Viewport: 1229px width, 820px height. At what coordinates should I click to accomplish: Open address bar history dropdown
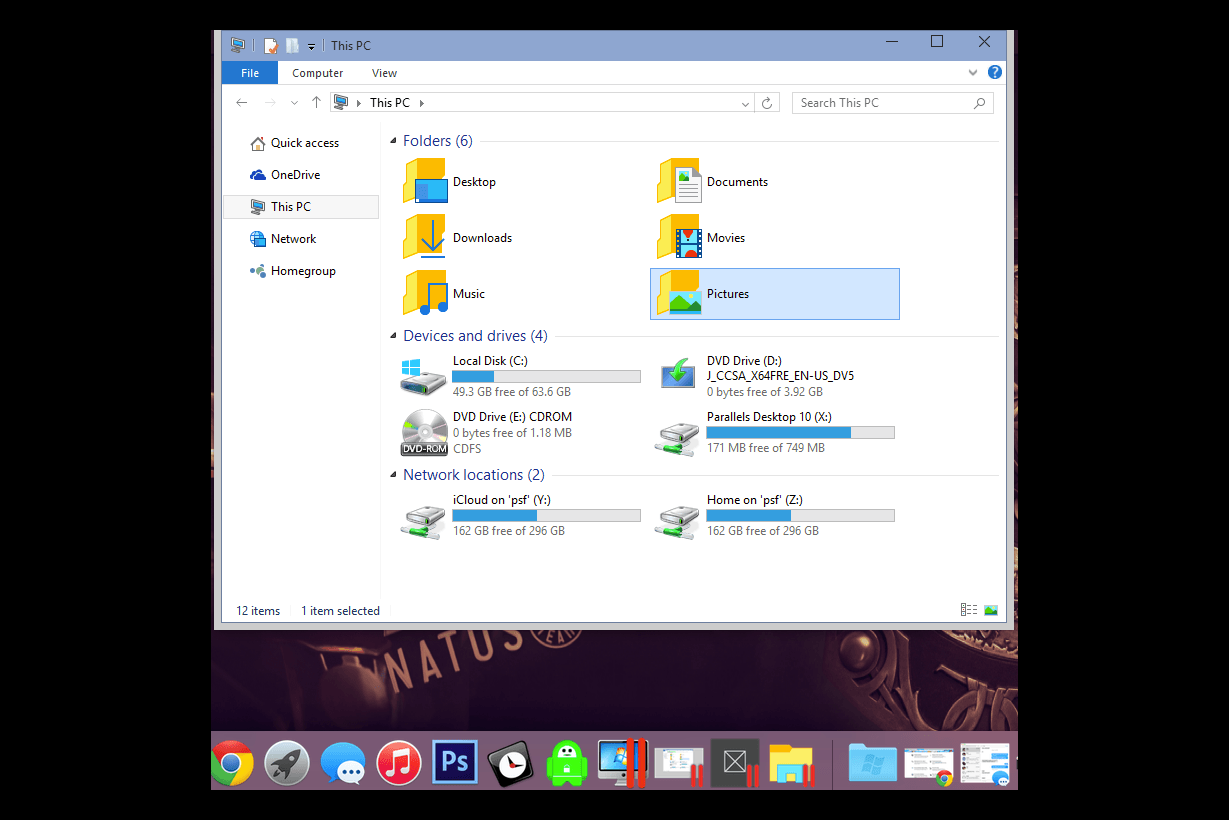coord(746,103)
